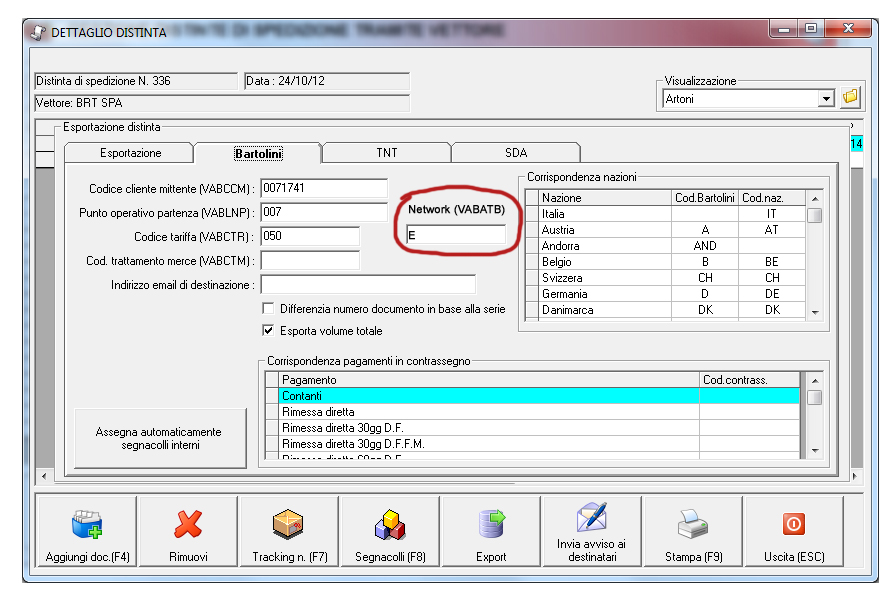
Task: Click the Codice tariffa (VABCTR) field
Action: click(x=310, y=236)
